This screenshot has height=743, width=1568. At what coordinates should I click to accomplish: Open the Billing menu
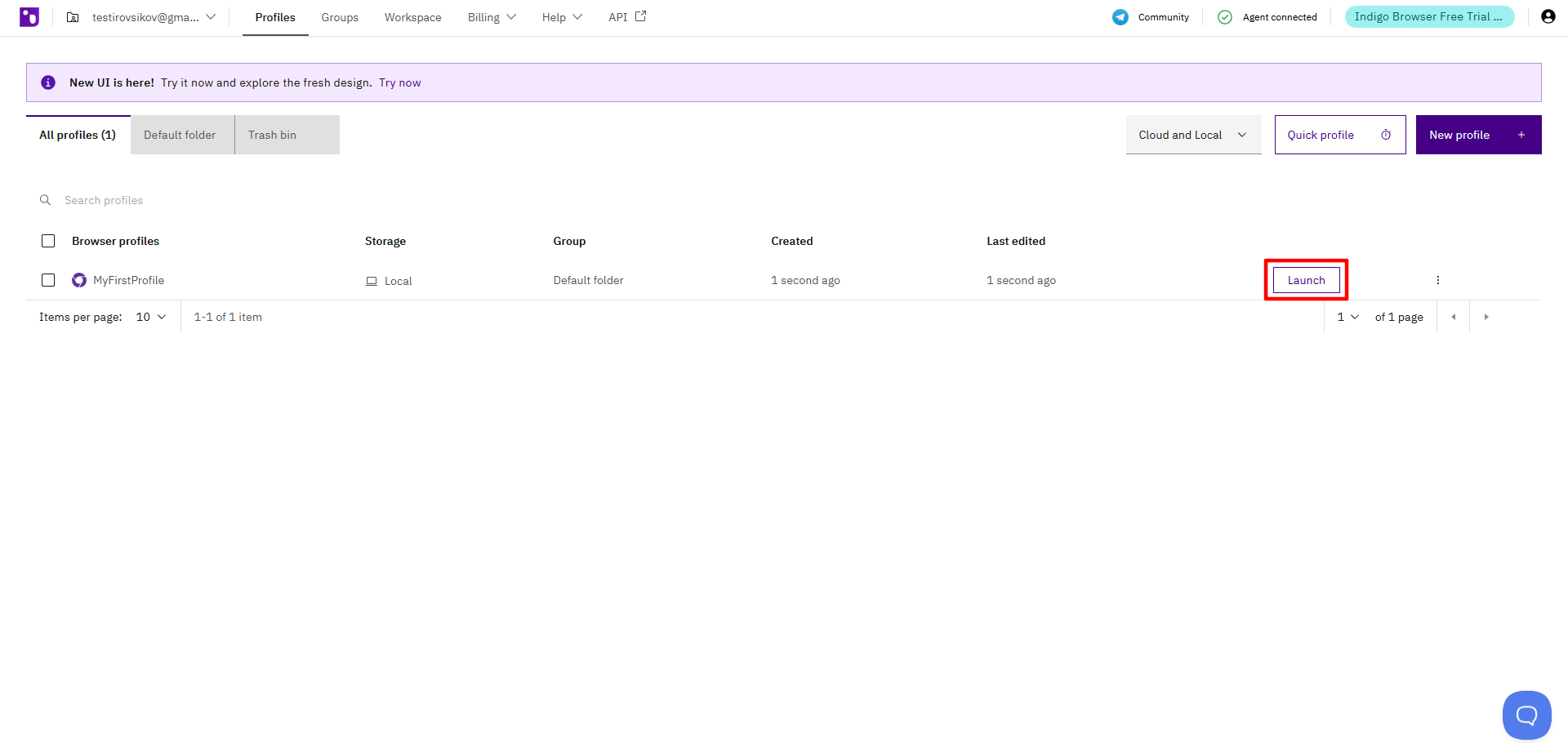(x=491, y=16)
